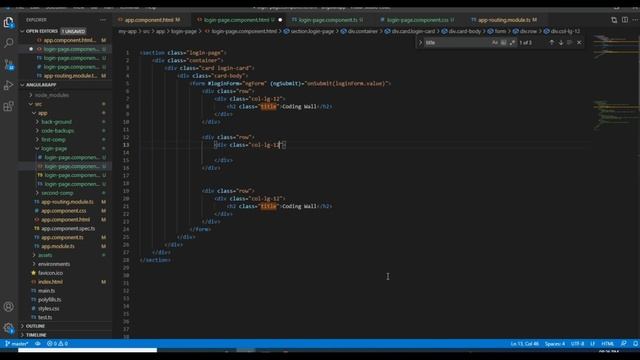Click the notifications bell in status bar
Screen dimensions: 640x360
pyautogui.click(x=635, y=344)
